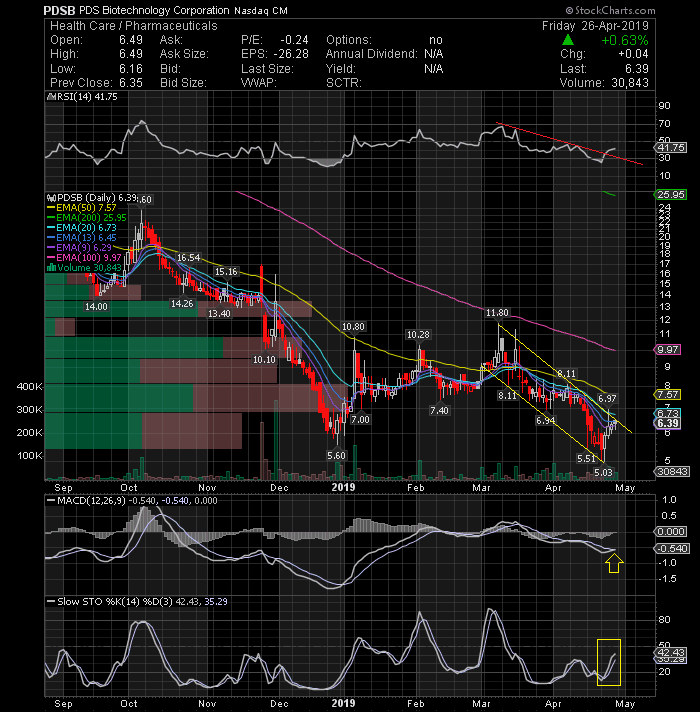Click the 7.40 price annotation label
This screenshot has height=712, width=700.
tap(439, 410)
